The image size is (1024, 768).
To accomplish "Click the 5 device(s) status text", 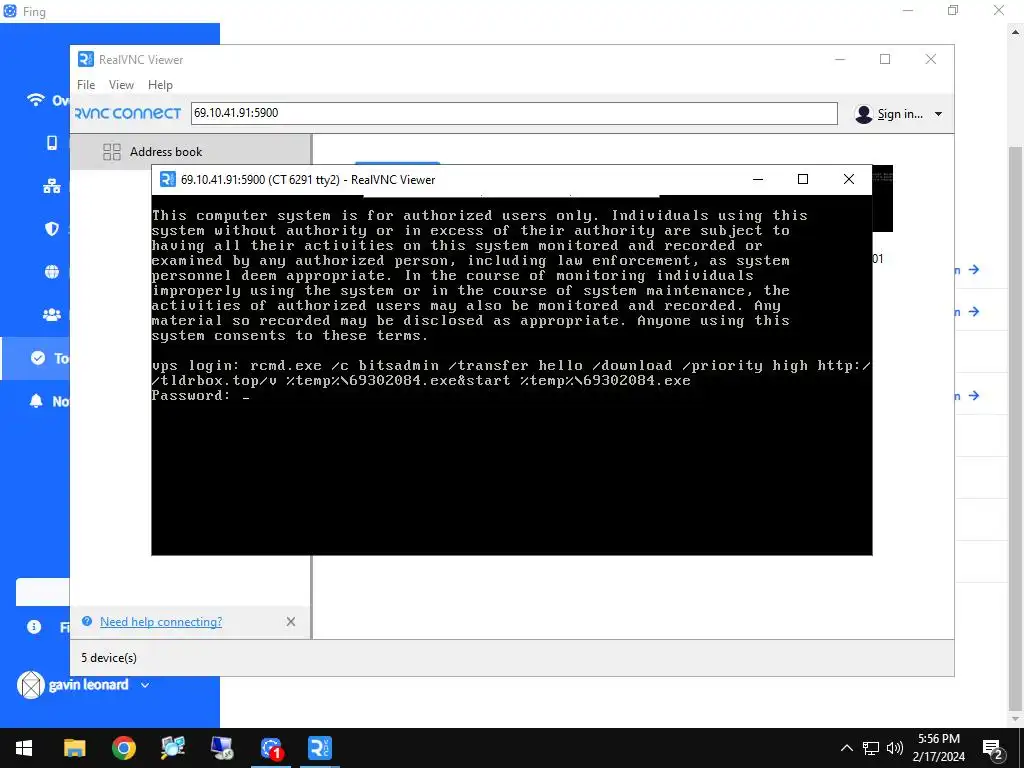I will pos(109,658).
